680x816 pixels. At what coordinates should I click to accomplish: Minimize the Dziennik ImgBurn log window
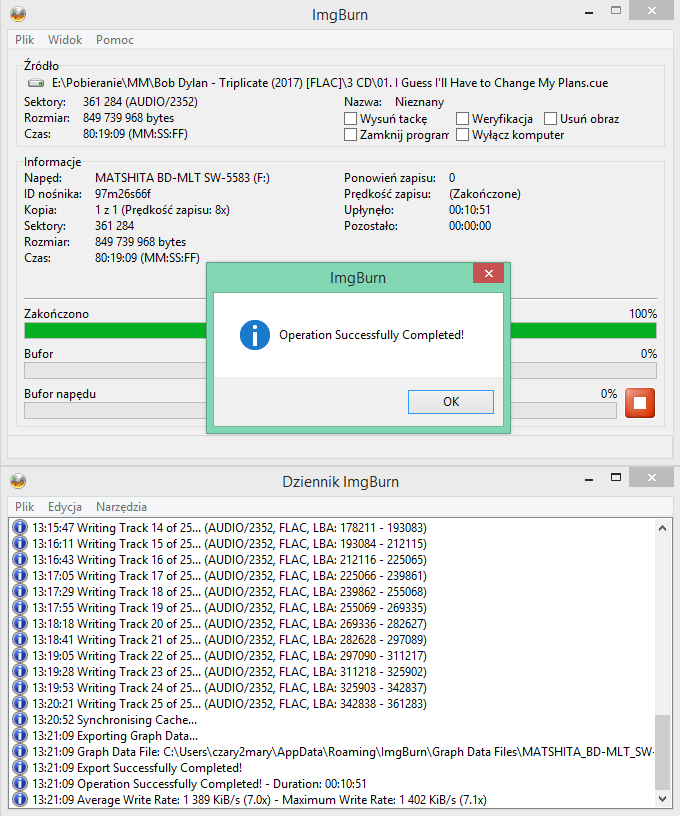pos(589,478)
